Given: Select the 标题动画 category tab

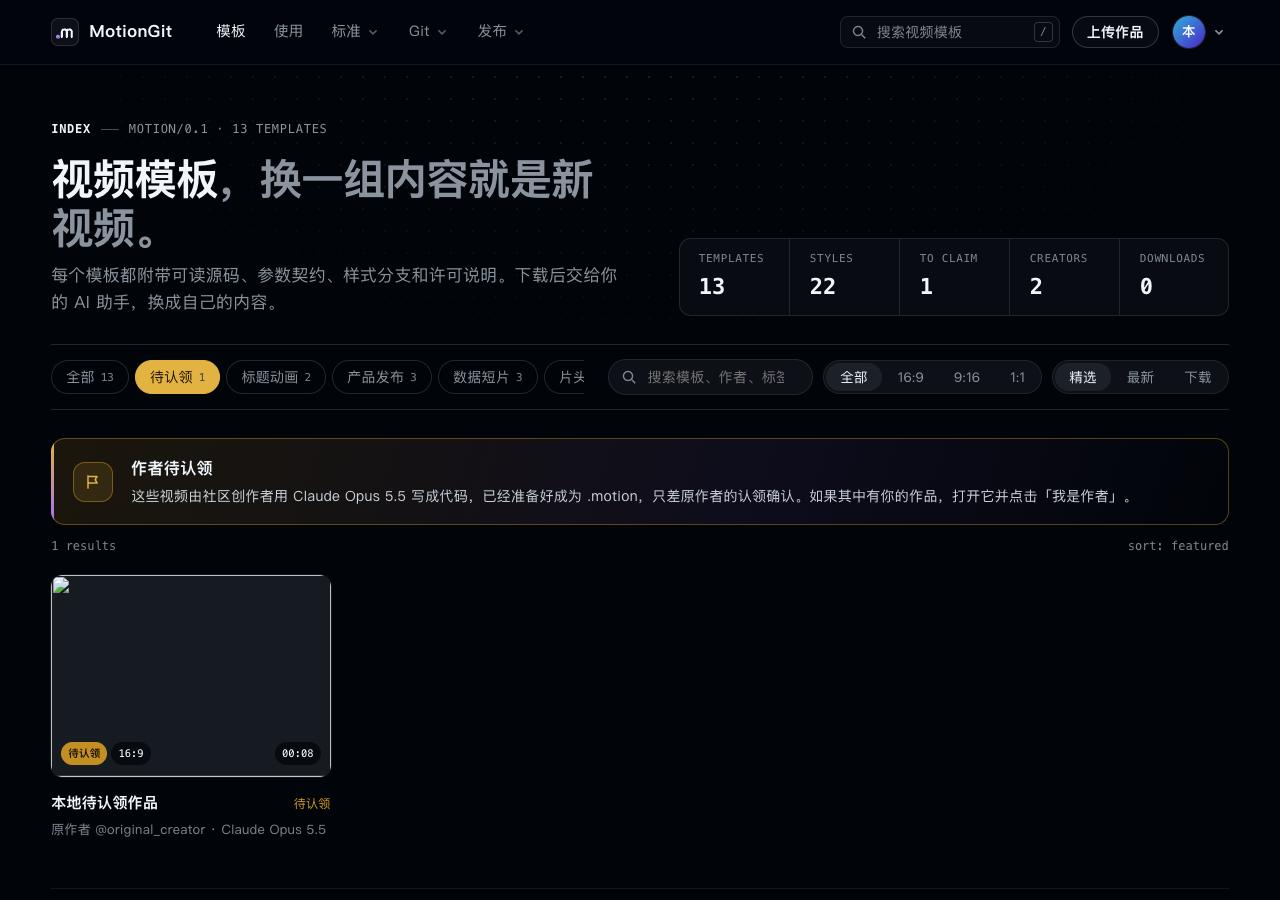Looking at the screenshot, I should point(276,377).
